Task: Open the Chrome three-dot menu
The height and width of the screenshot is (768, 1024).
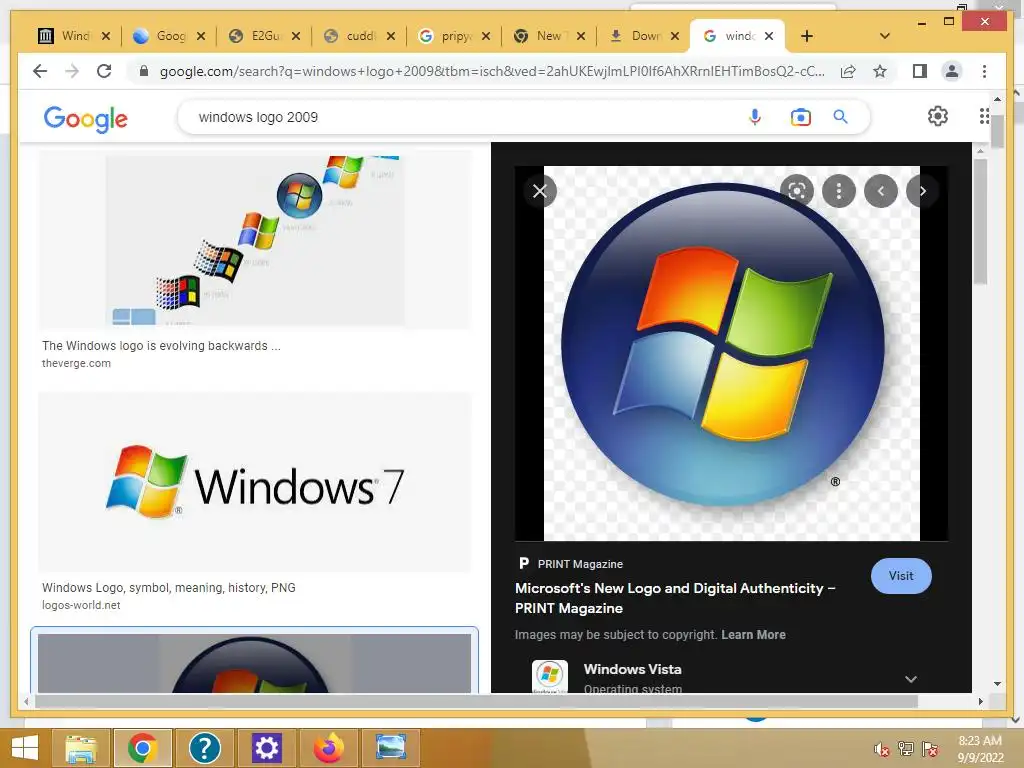Action: pyautogui.click(x=984, y=71)
